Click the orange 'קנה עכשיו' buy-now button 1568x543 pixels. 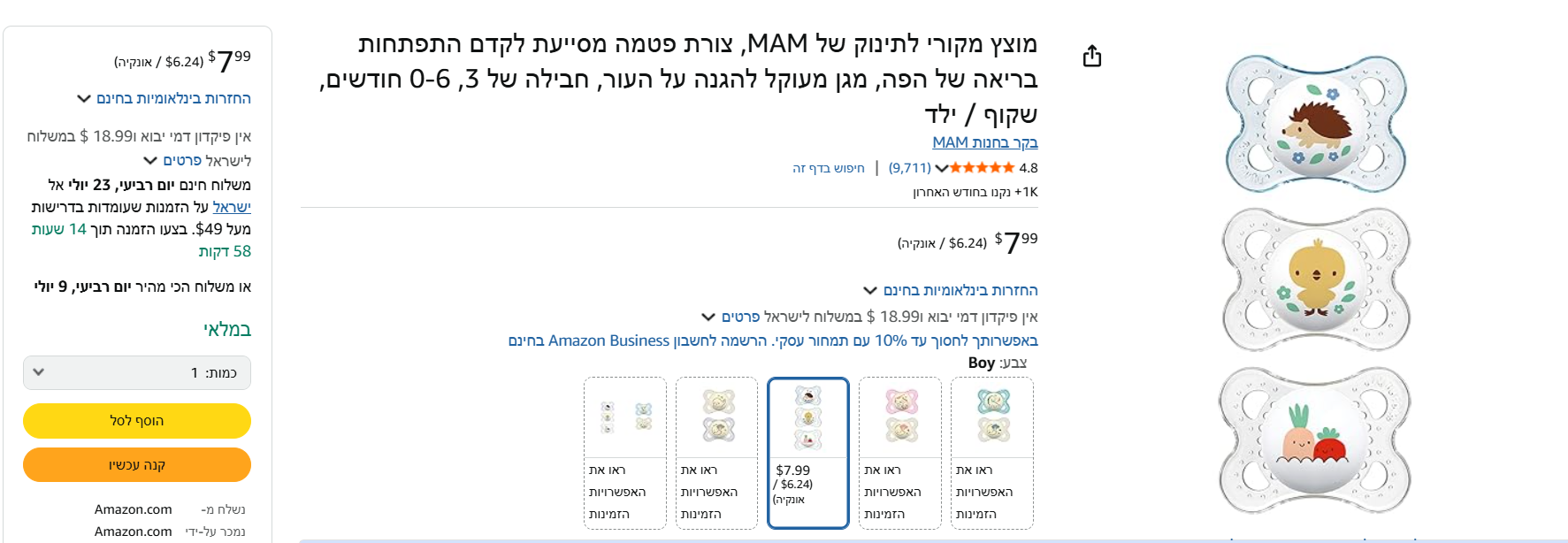pyautogui.click(x=137, y=465)
